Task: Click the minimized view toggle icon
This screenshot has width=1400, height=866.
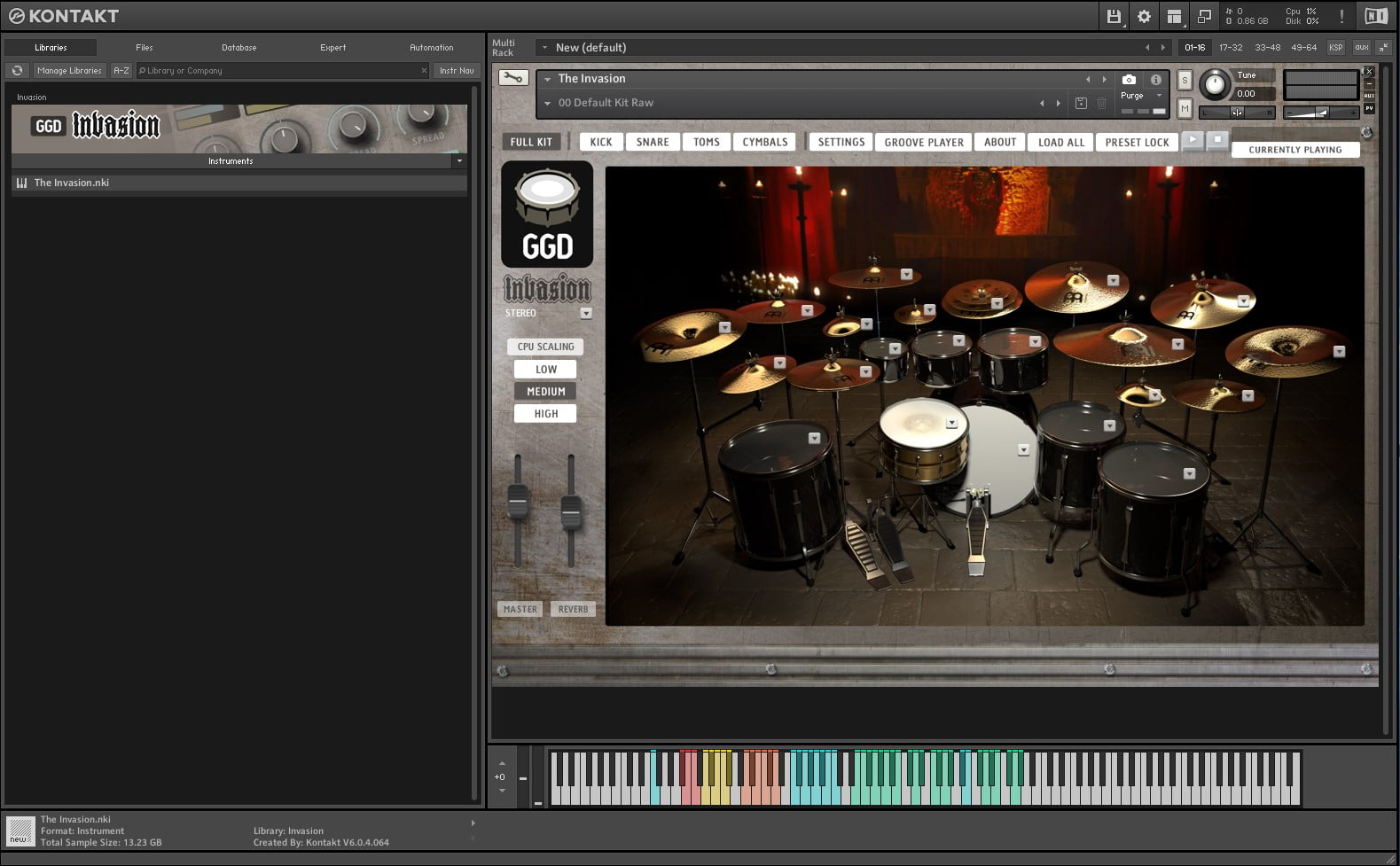Action: [1204, 16]
